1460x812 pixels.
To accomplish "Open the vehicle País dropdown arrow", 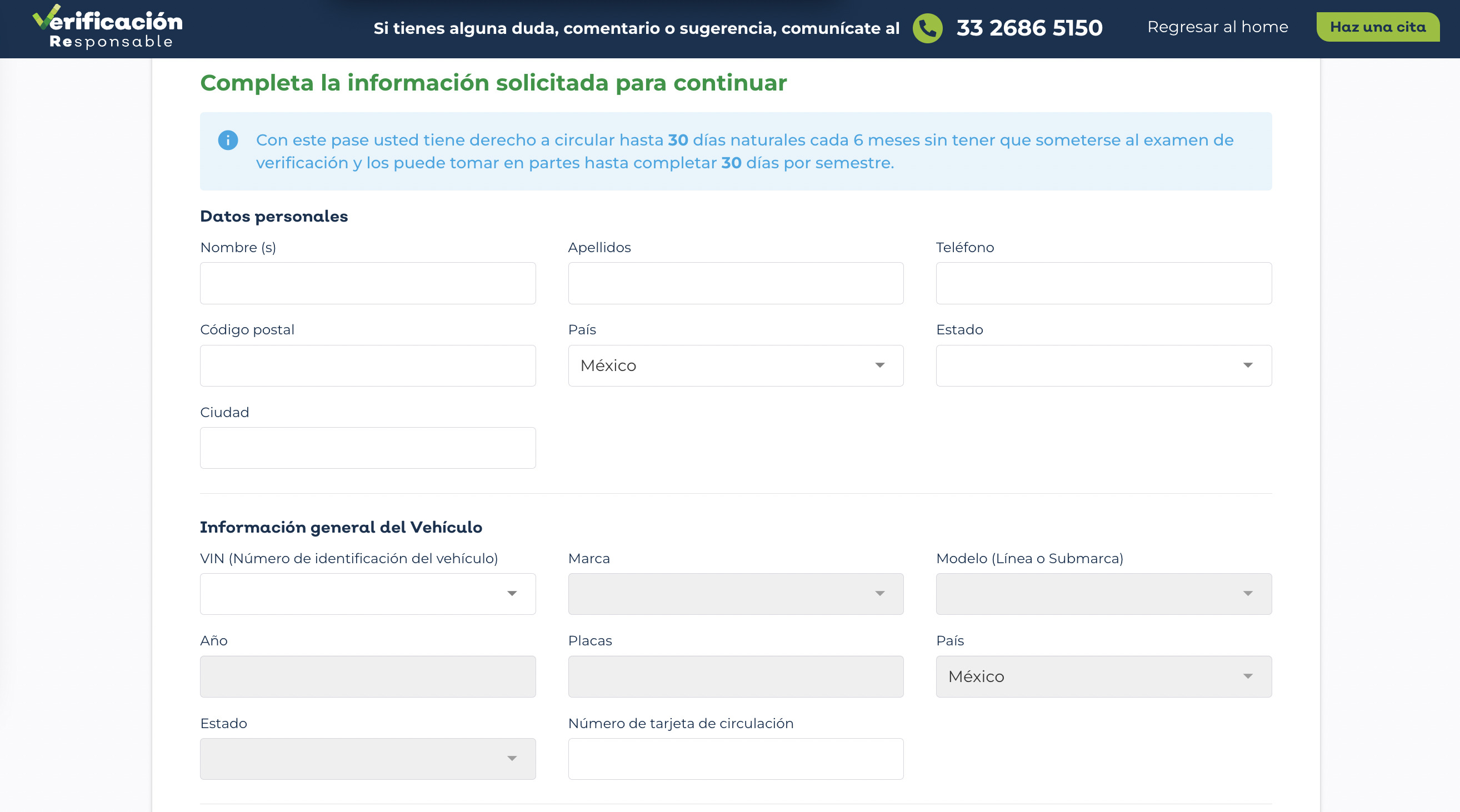I will [x=1247, y=676].
